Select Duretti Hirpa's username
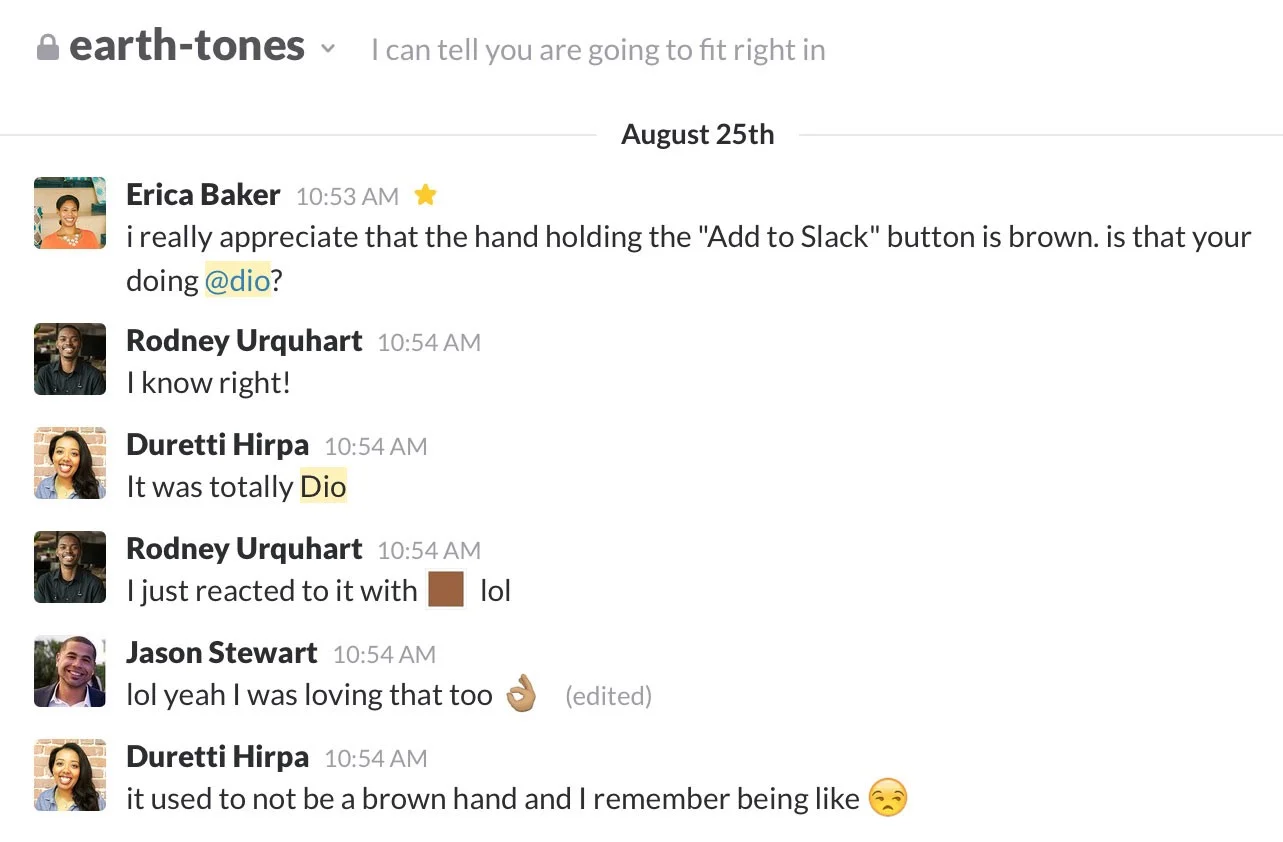The height and width of the screenshot is (842, 1283). [x=217, y=445]
